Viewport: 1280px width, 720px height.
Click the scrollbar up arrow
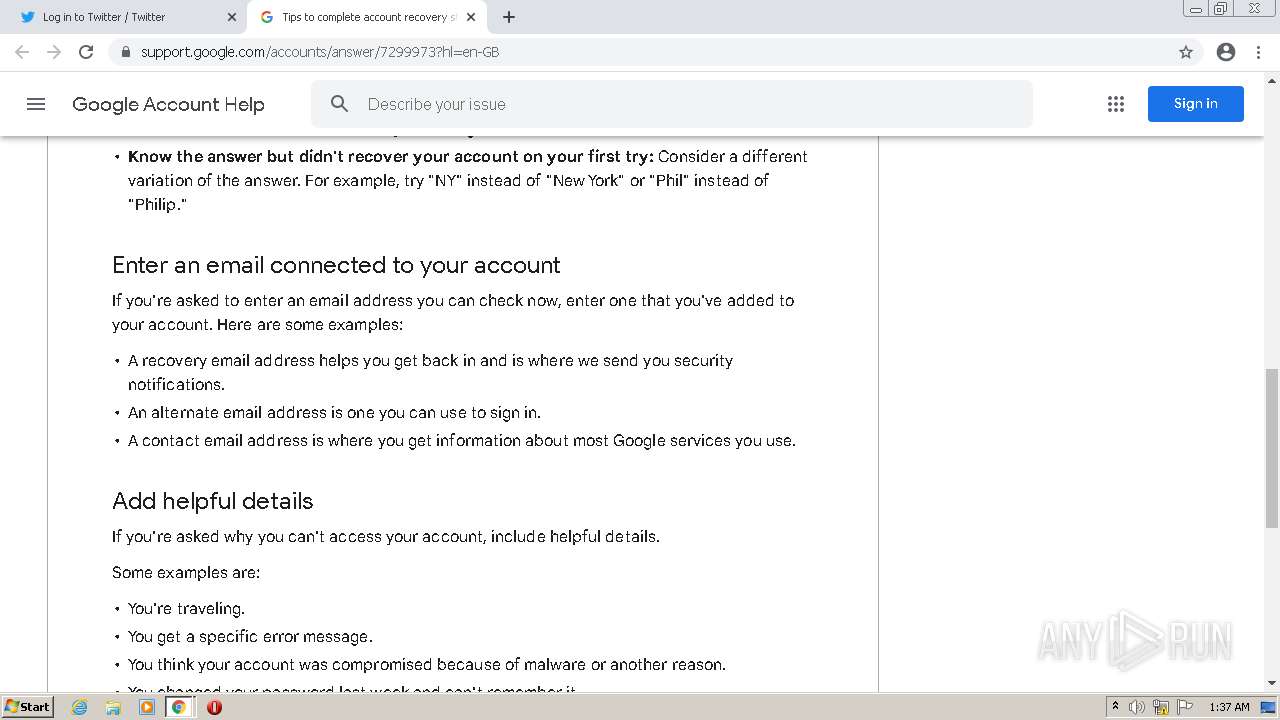[x=1272, y=80]
